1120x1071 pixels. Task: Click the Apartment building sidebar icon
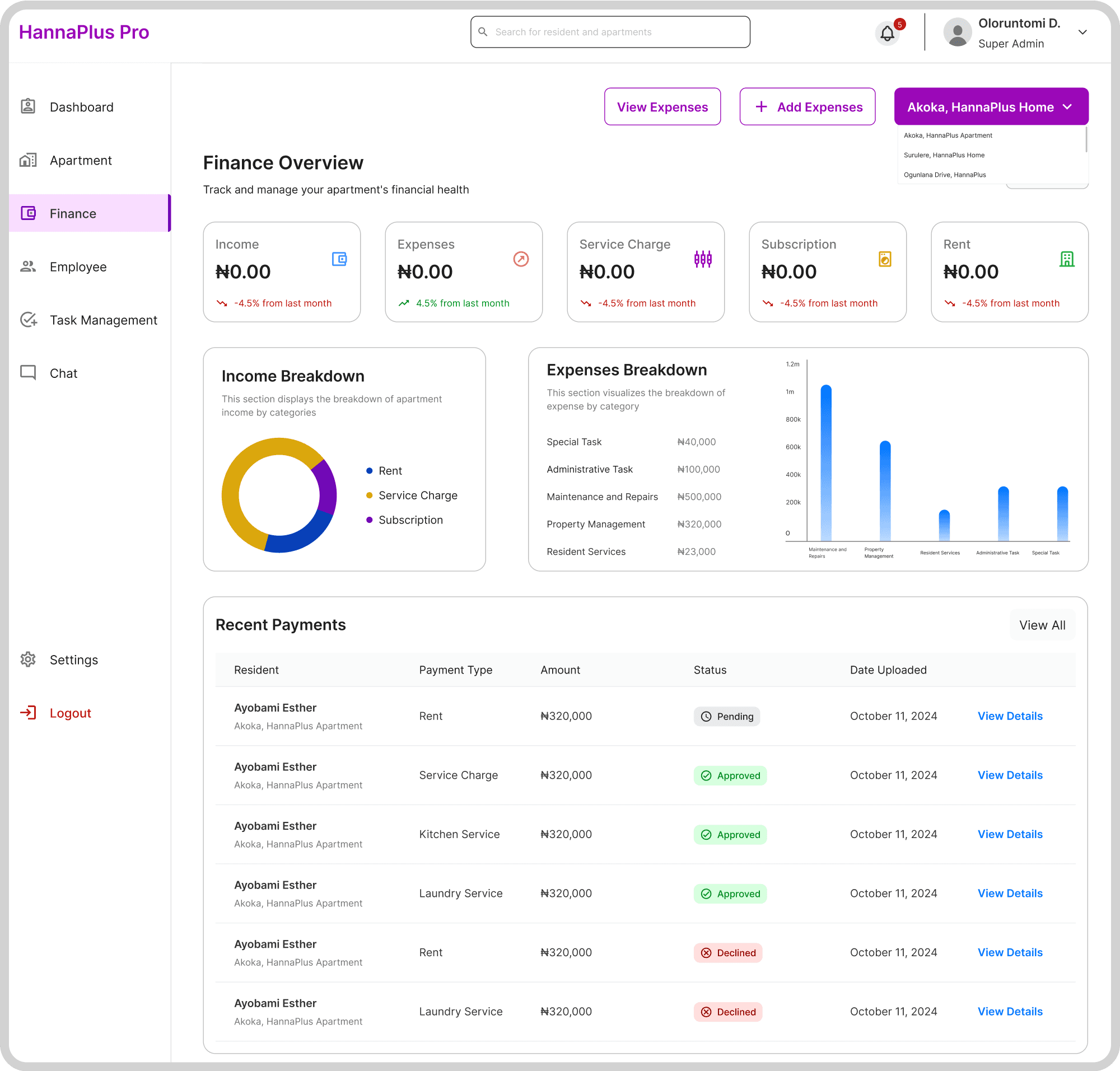tap(28, 161)
